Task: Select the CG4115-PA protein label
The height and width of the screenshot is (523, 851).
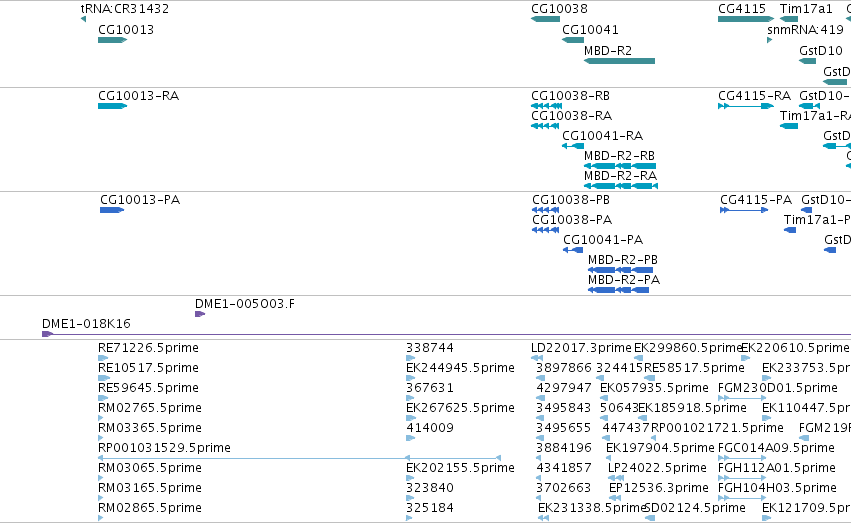Action: pyautogui.click(x=756, y=200)
